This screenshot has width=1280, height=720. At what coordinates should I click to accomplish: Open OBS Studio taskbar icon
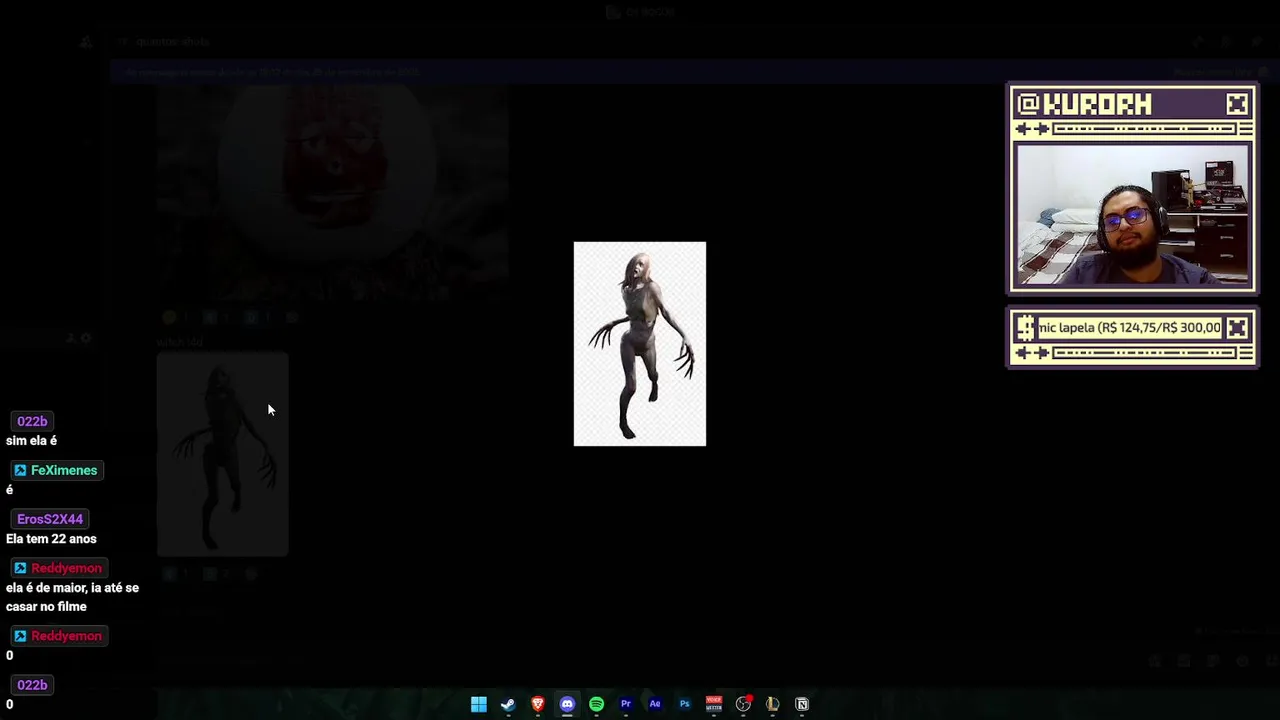tap(743, 704)
